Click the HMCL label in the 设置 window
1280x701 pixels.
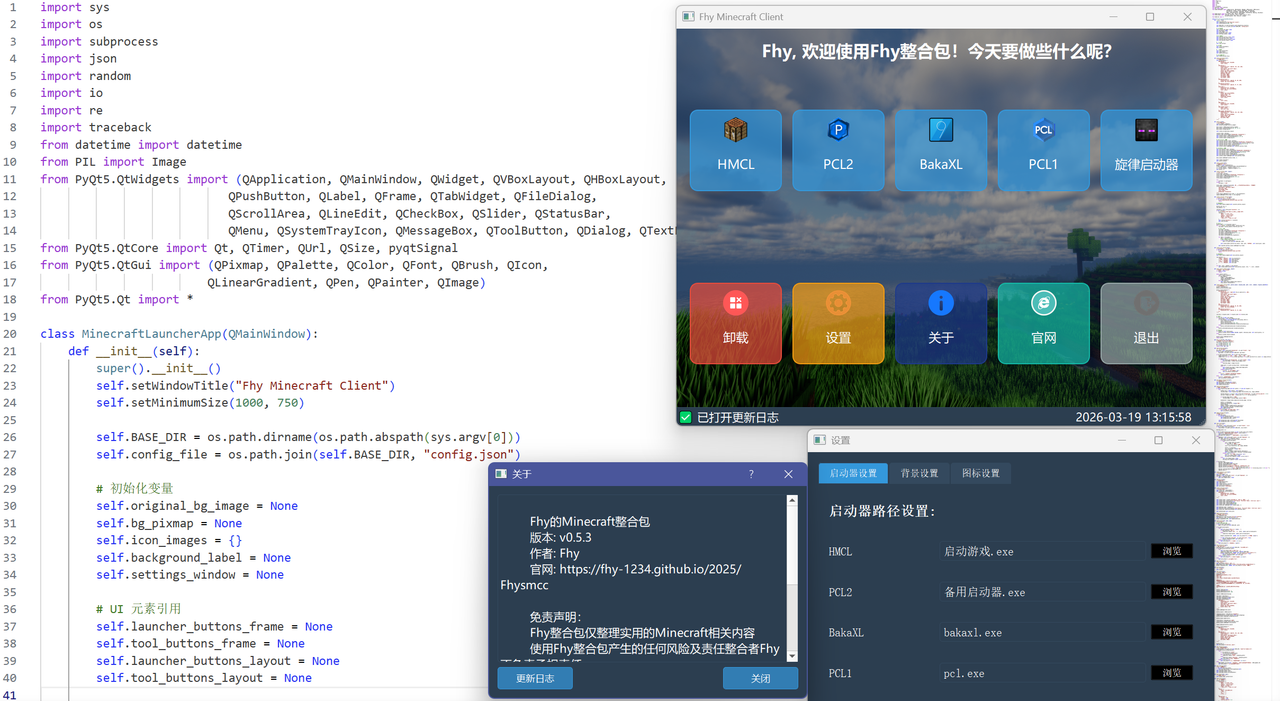pos(840,551)
